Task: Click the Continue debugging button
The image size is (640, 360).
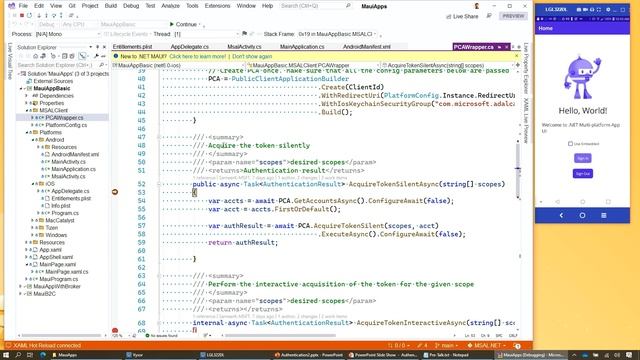Action: (x=183, y=24)
